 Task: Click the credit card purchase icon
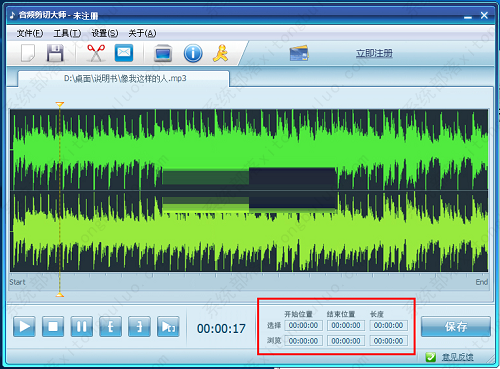point(299,53)
